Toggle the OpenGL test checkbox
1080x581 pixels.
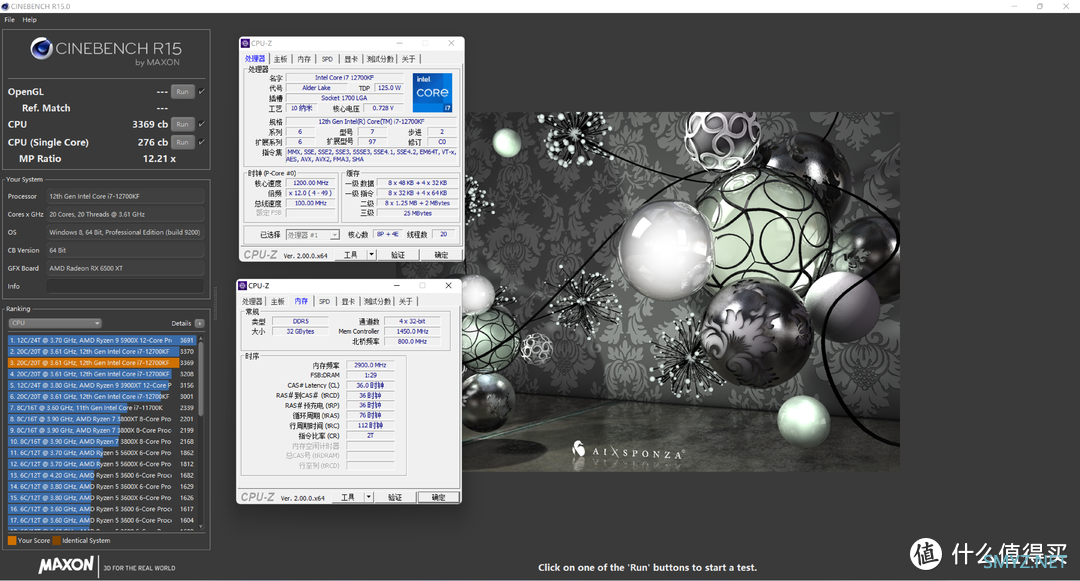(x=201, y=92)
